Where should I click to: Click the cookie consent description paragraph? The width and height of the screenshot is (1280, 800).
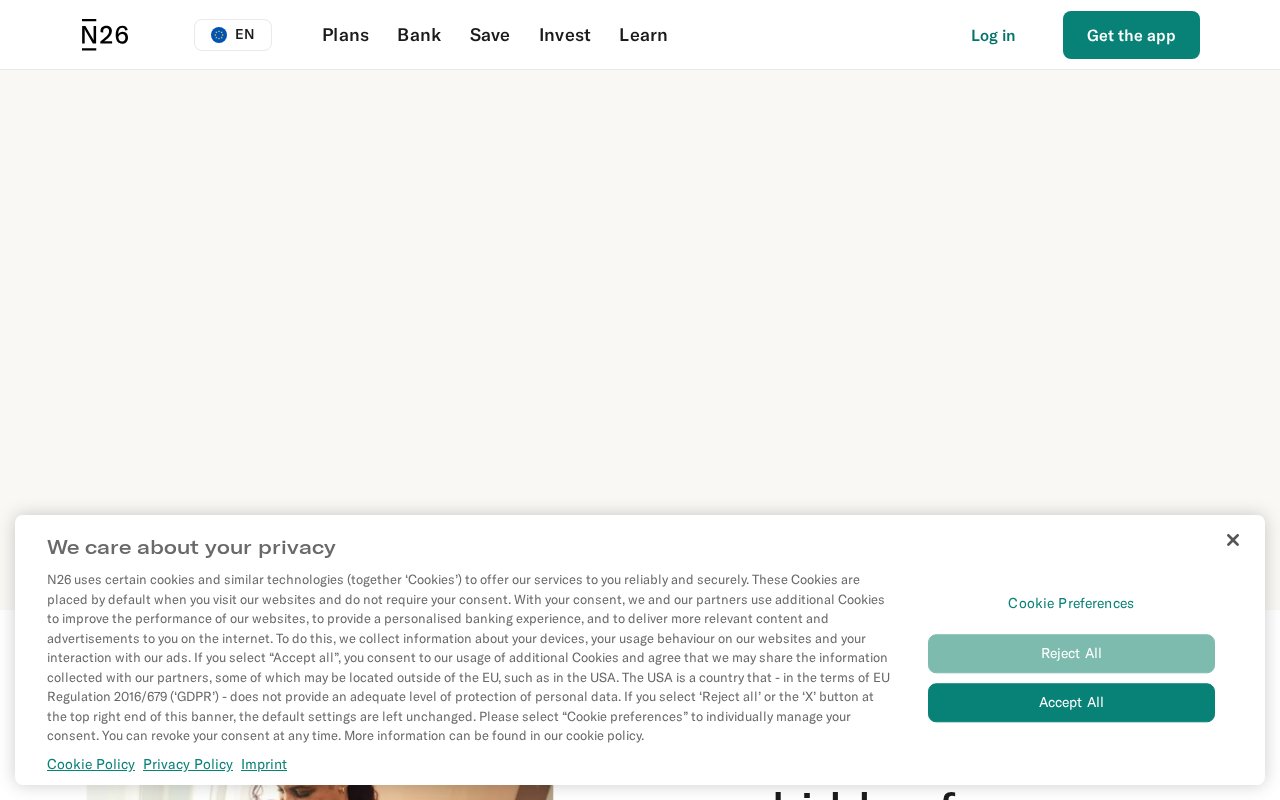pos(468,657)
